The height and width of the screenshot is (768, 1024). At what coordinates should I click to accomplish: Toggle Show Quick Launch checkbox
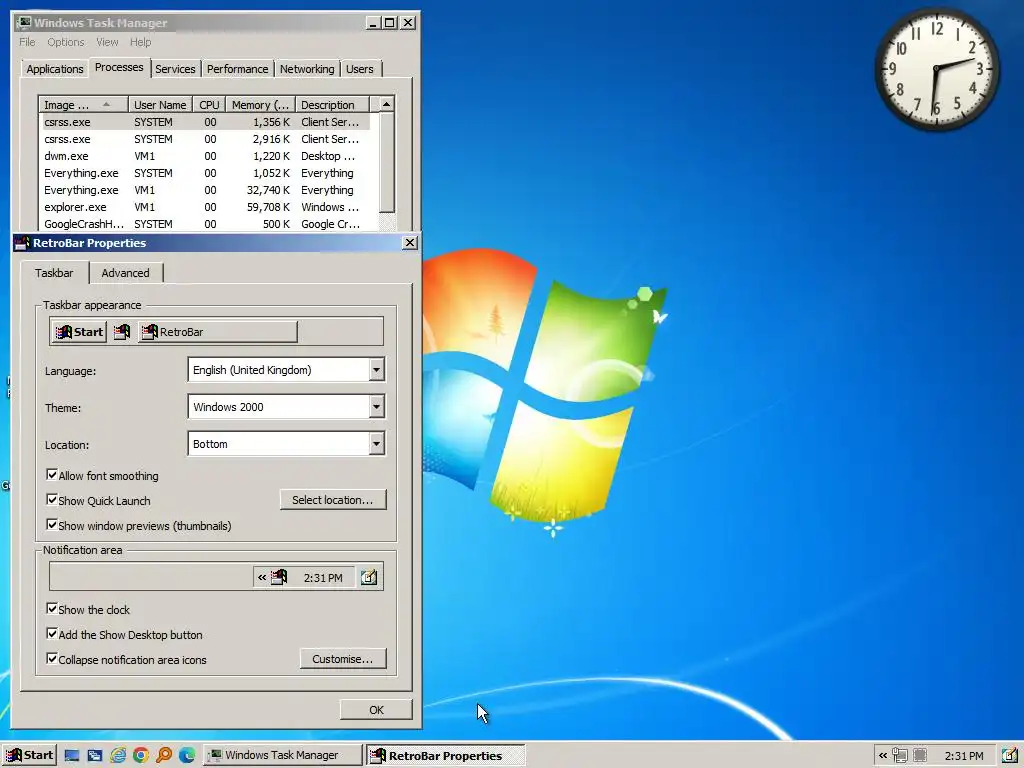coord(52,500)
